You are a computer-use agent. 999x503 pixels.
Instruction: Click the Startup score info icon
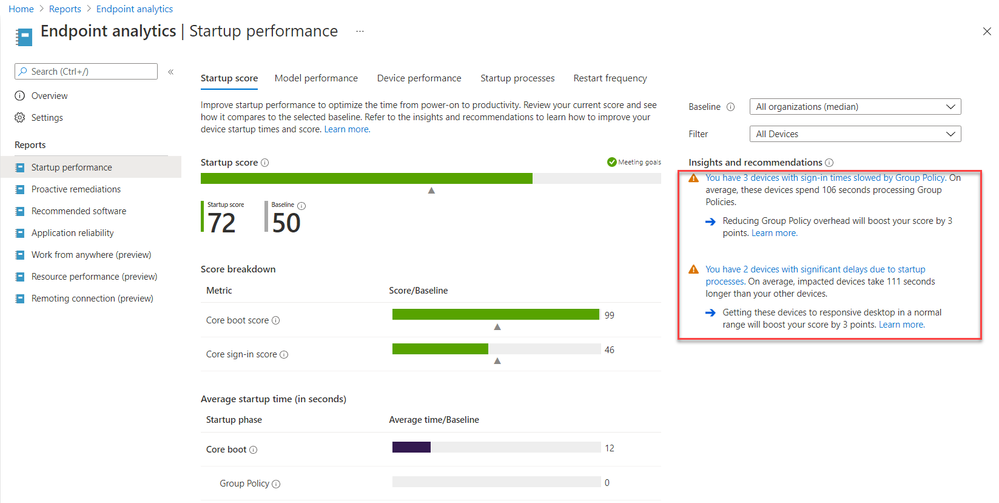(x=265, y=163)
